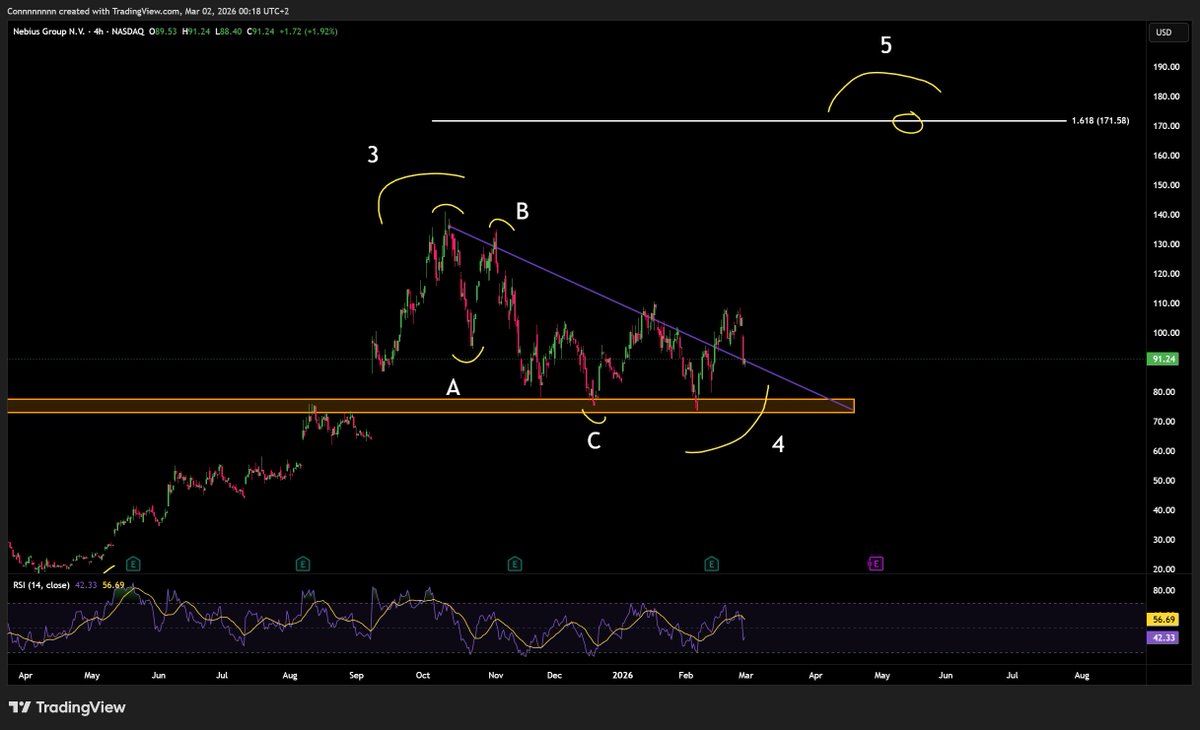This screenshot has width=1200, height=730.
Task: Click the earnings marker near February
Action: tap(711, 564)
